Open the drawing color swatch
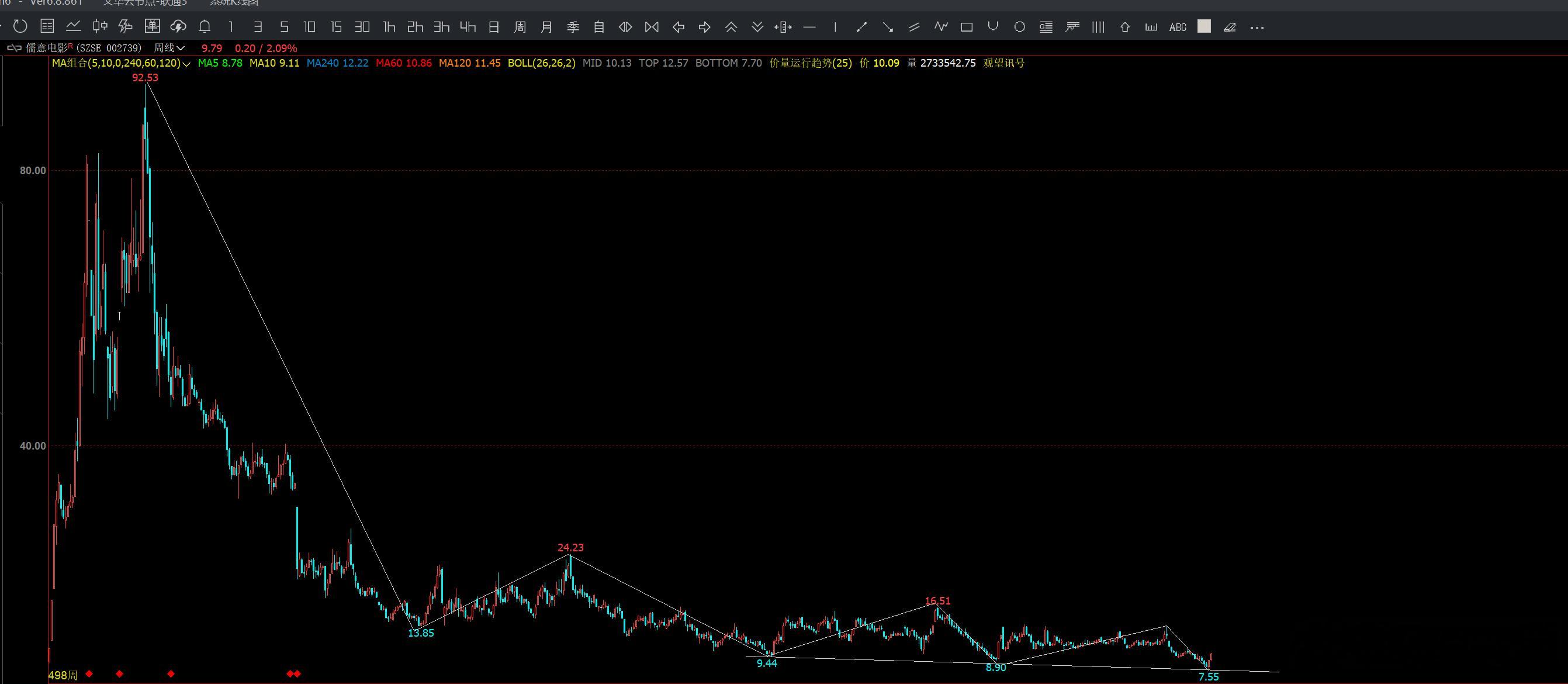This screenshot has height=684, width=1568. coord(1204,26)
